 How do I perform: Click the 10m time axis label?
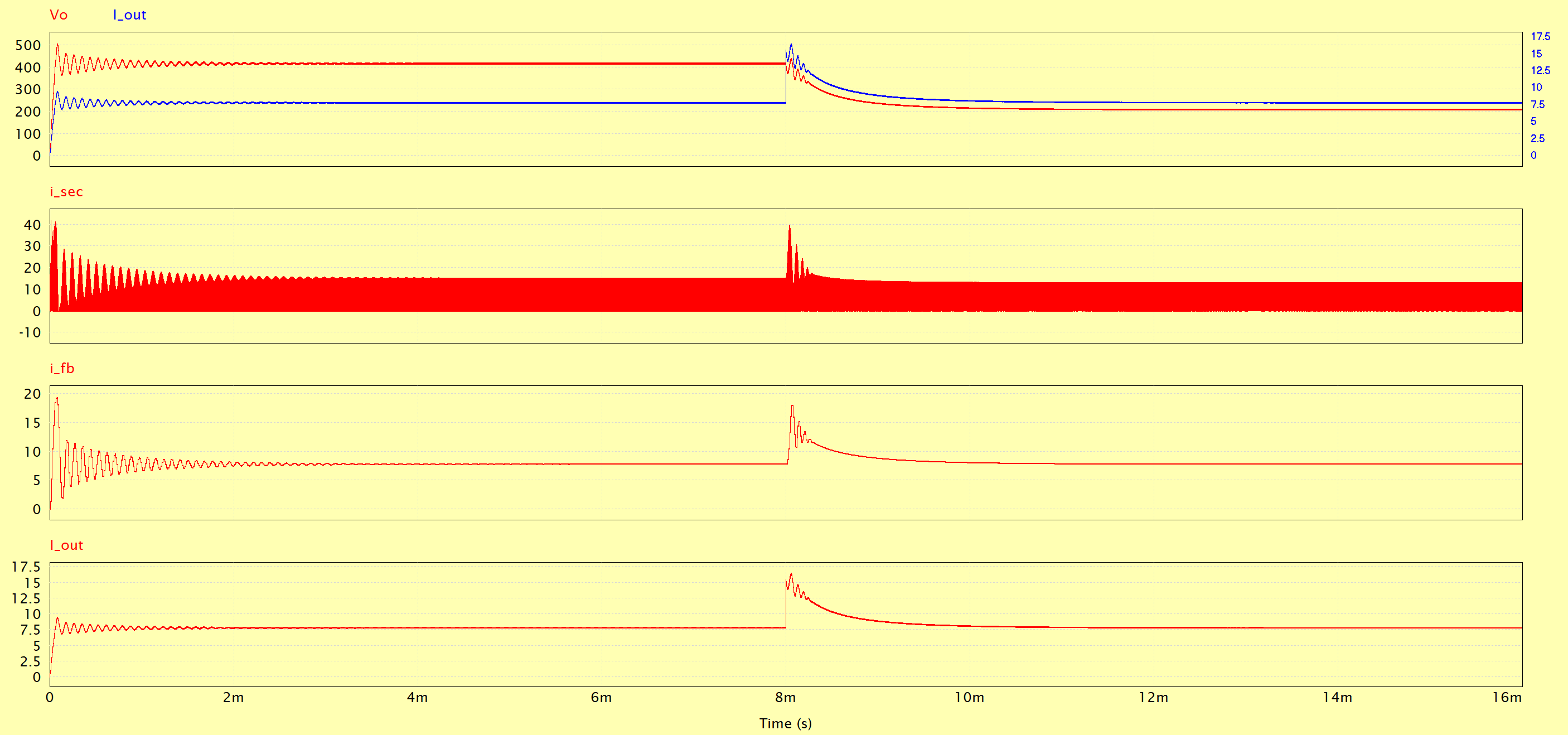pyautogui.click(x=969, y=697)
